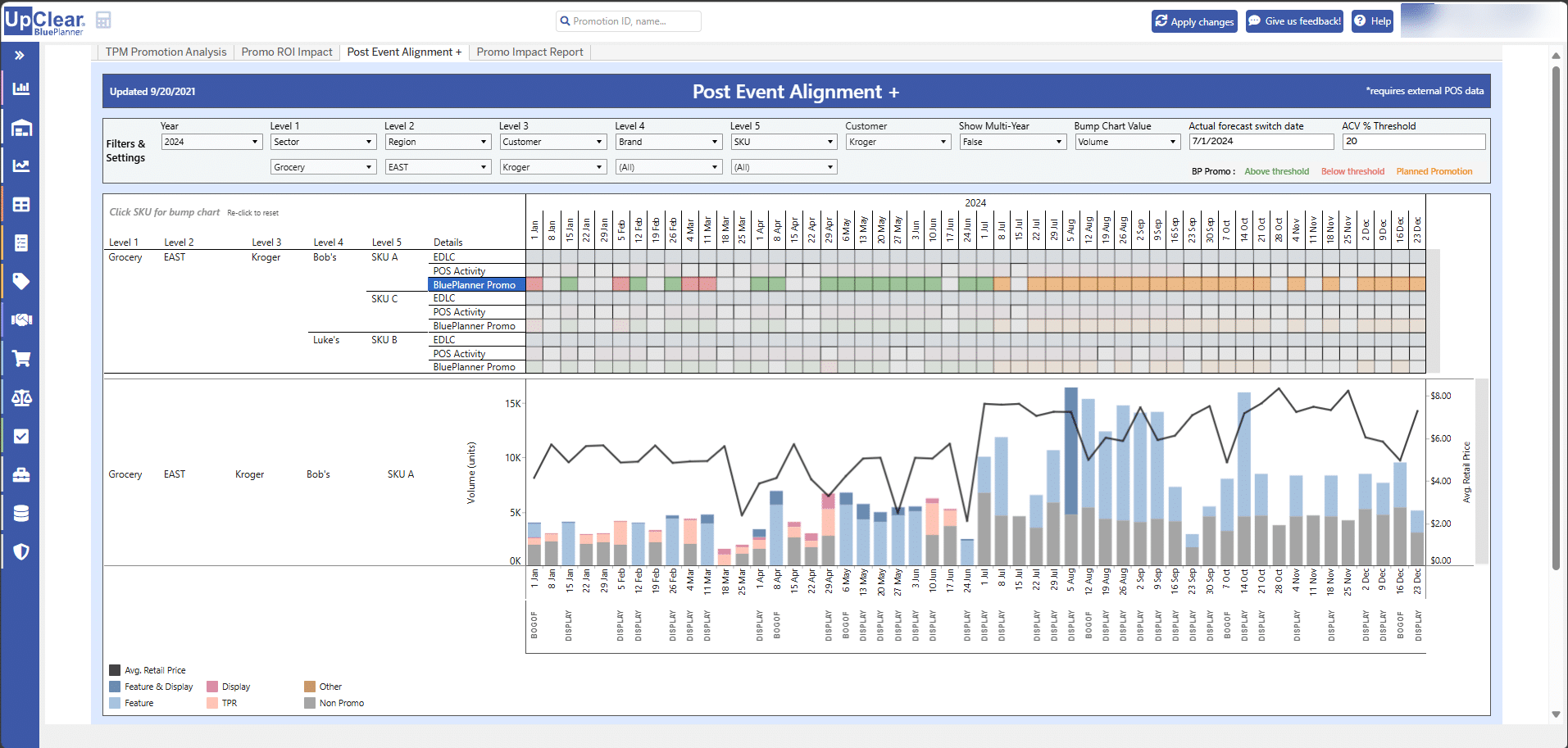Click EDLC row for SKU B
The height and width of the screenshot is (748, 1568).
pyautogui.click(x=476, y=340)
